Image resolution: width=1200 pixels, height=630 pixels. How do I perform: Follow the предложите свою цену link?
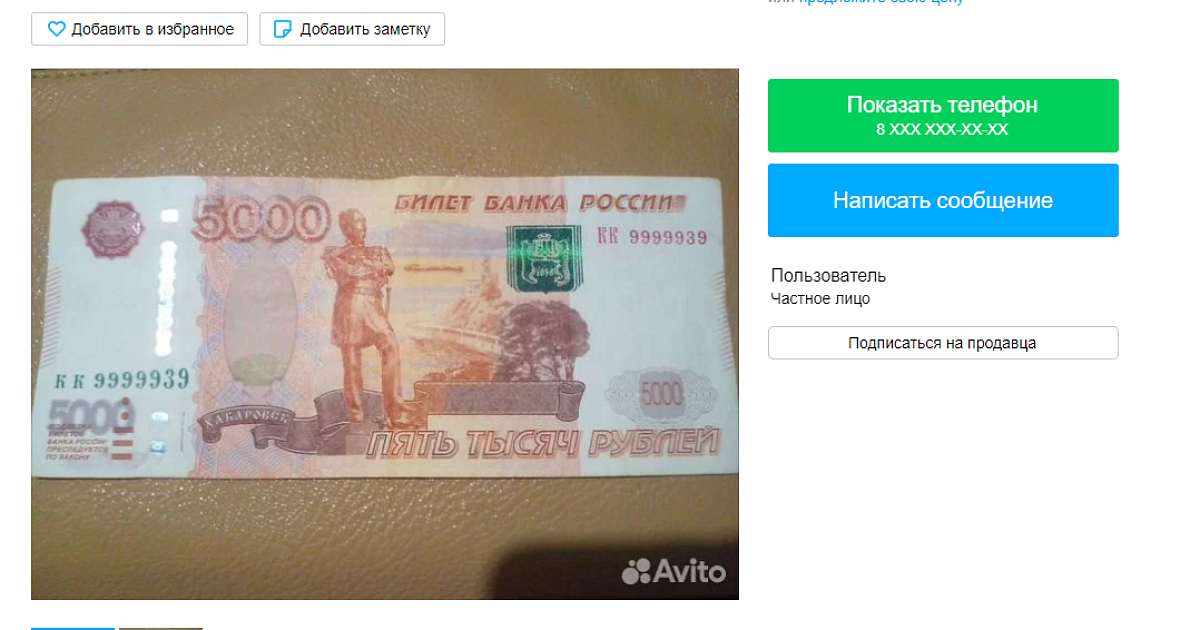(880, 2)
